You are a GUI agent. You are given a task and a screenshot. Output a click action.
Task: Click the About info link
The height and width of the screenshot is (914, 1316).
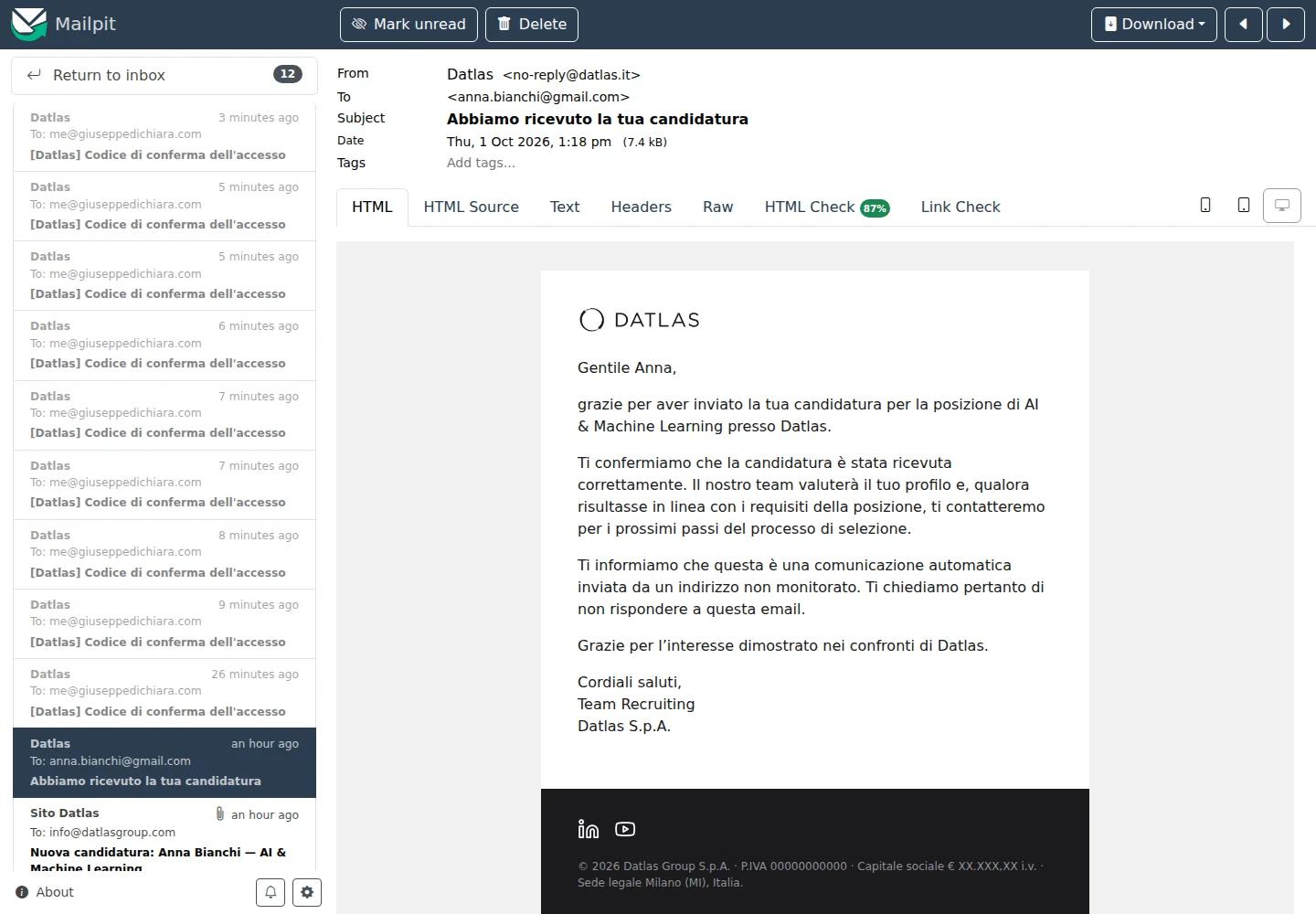point(45,892)
